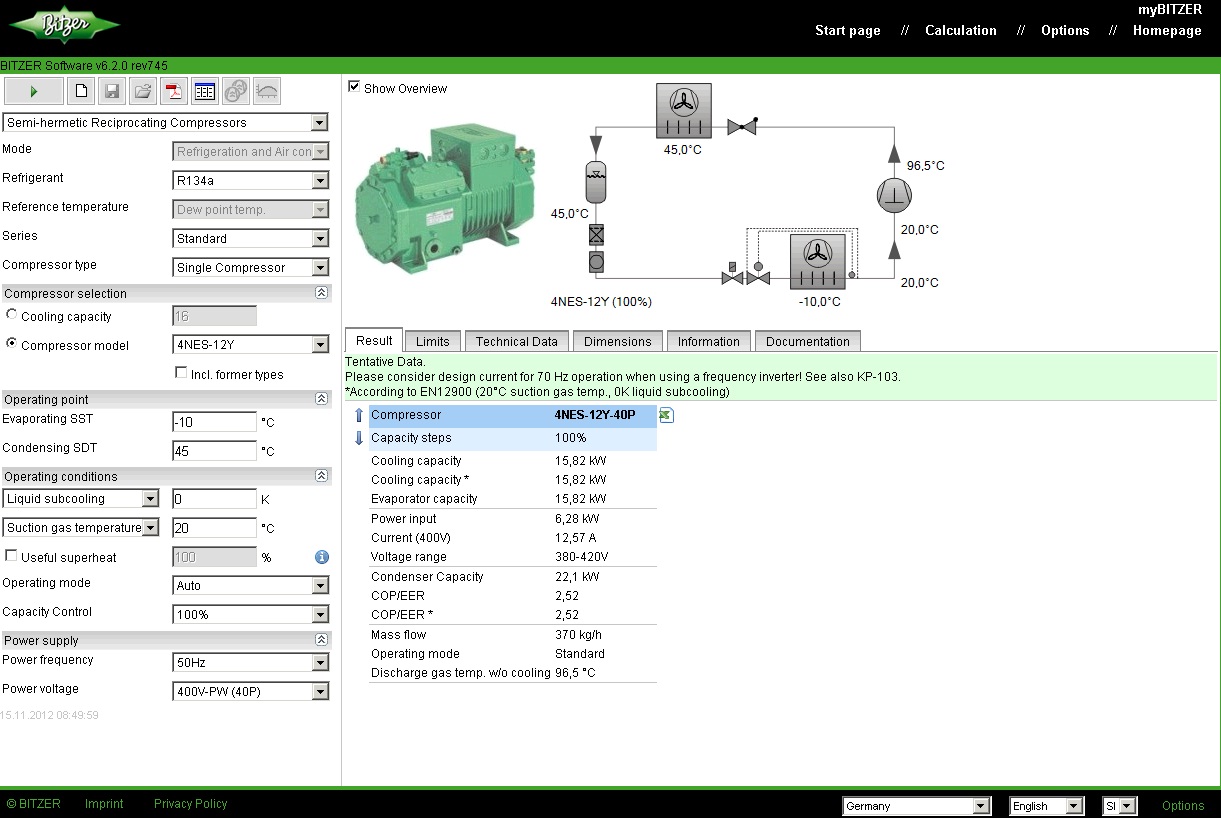
Task: Open the Power frequency 50Hz dropdown
Action: pyautogui.click(x=250, y=663)
